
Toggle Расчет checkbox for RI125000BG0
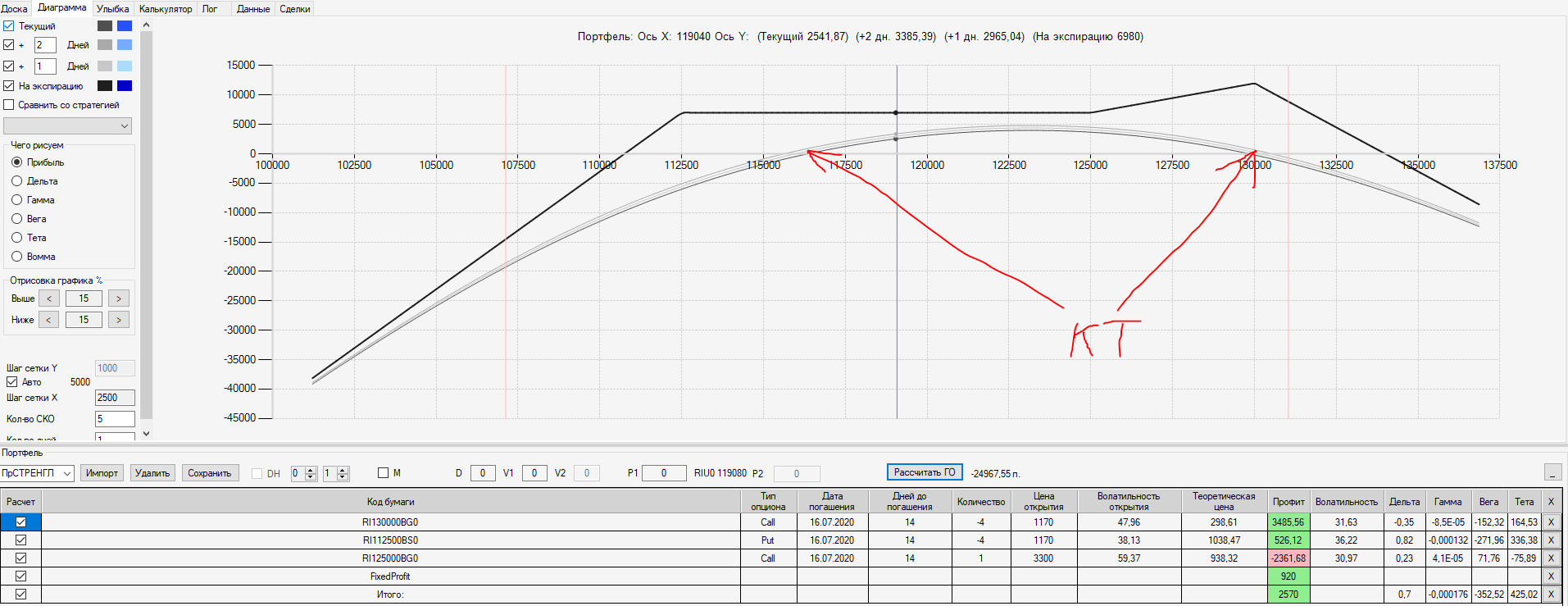click(20, 558)
